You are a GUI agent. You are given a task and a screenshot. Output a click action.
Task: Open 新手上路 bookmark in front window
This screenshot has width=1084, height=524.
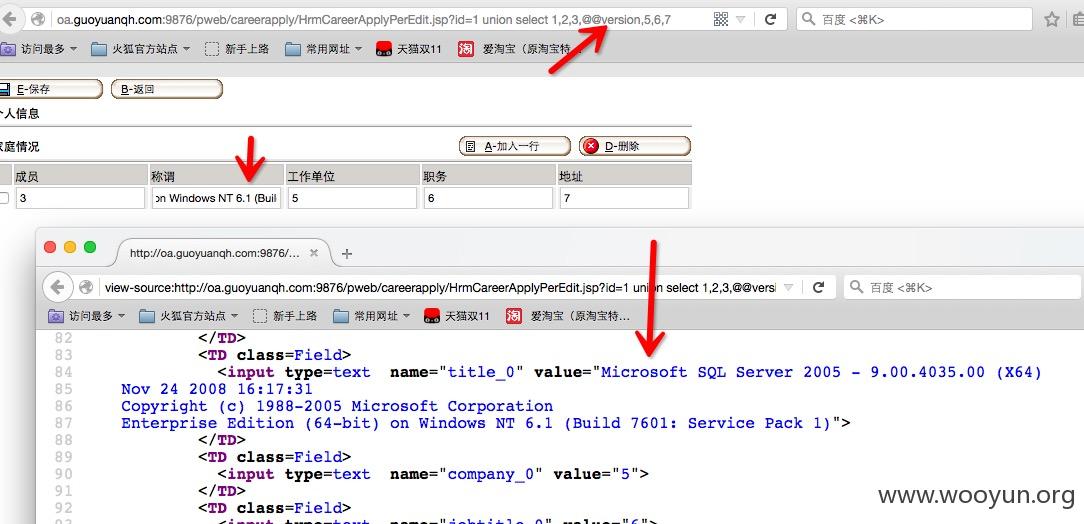tap(285, 316)
